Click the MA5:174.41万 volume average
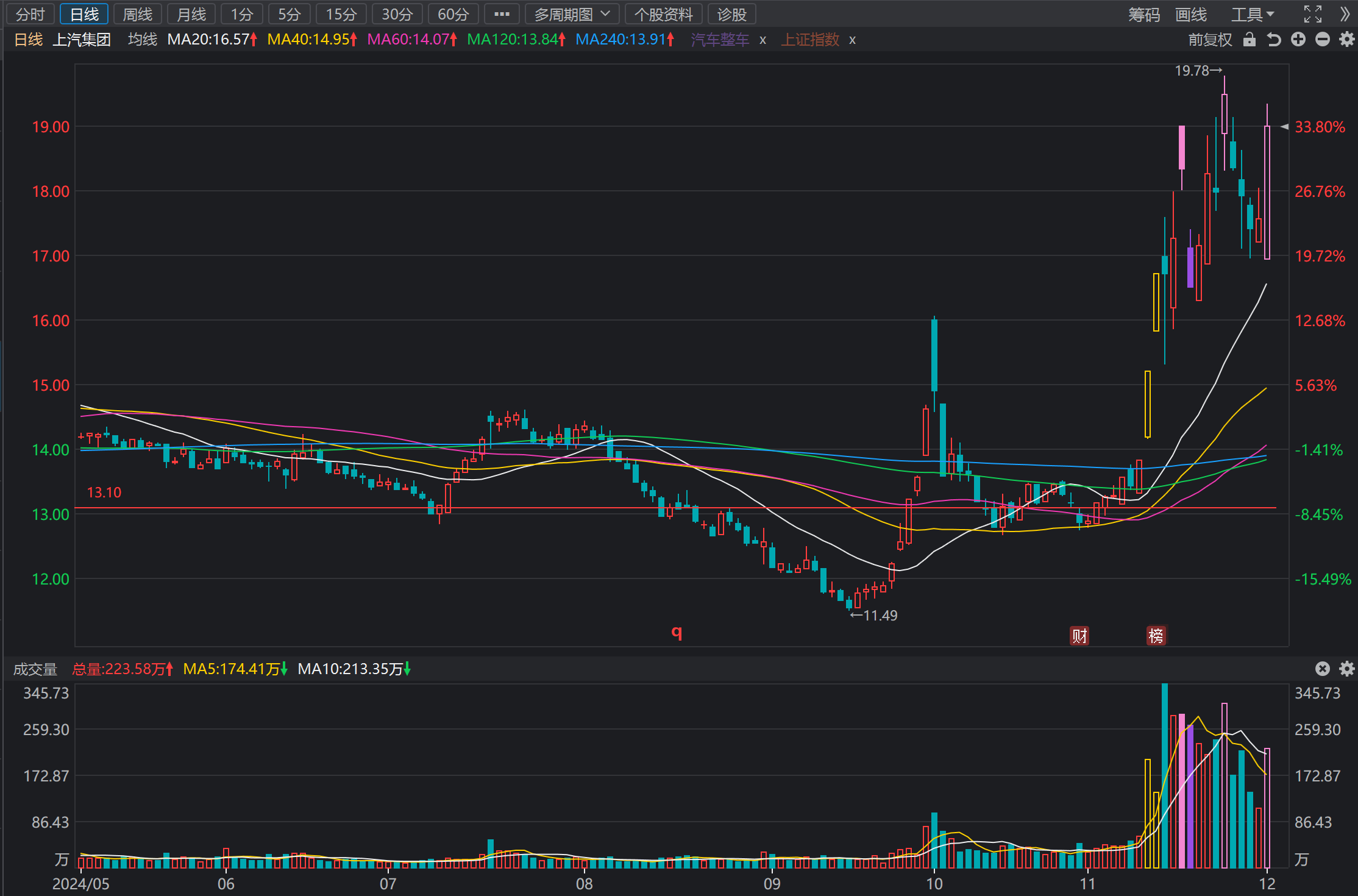Image resolution: width=1358 pixels, height=896 pixels. point(235,669)
